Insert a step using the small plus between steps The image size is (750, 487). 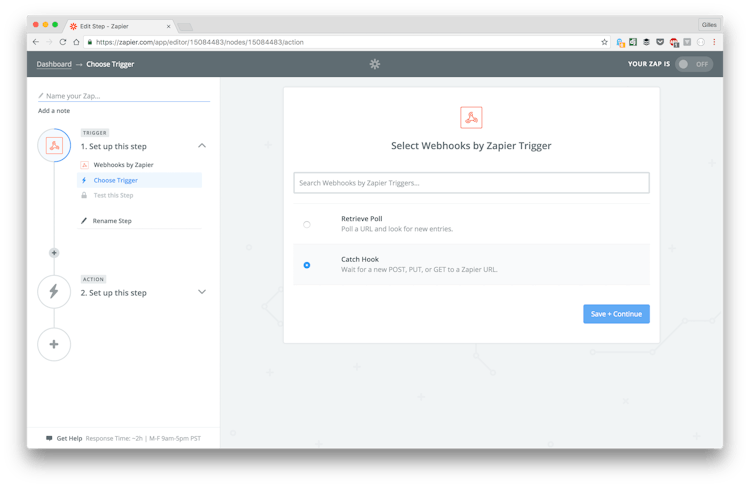pyautogui.click(x=54, y=253)
